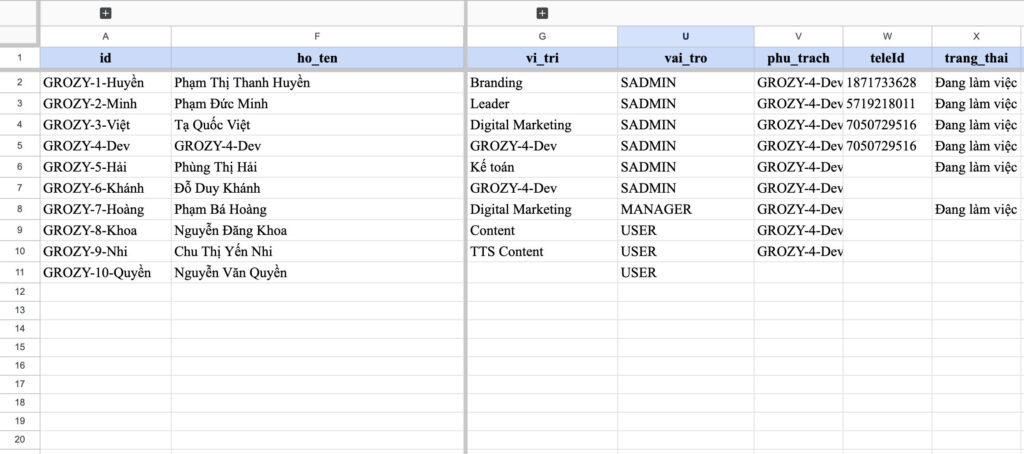Click the ho_ten header cell

pos(317,58)
